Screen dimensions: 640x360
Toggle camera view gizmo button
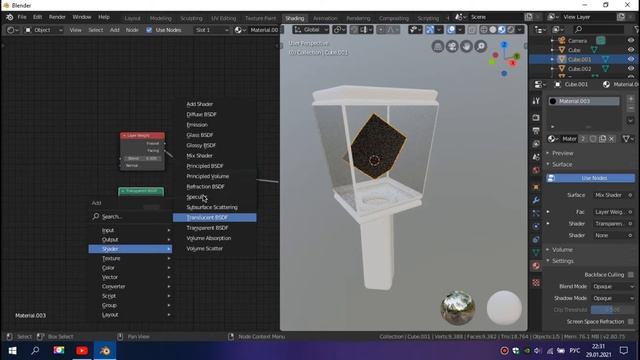[452, 46]
